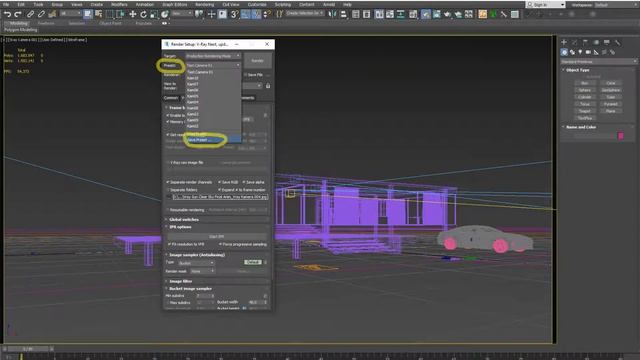
Task: Click the lock icon in Render Setup
Action: coord(268,86)
